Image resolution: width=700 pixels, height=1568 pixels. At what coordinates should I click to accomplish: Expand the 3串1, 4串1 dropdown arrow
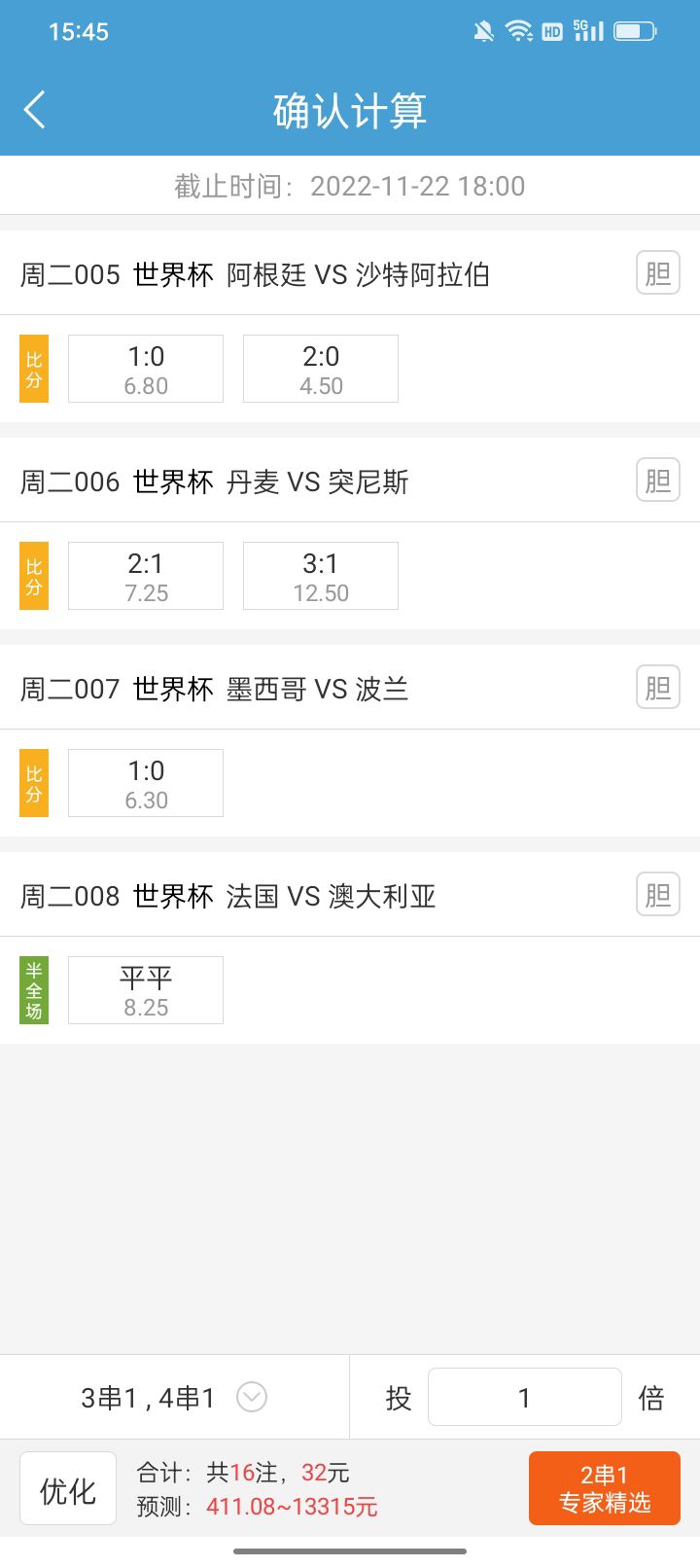(x=252, y=1398)
